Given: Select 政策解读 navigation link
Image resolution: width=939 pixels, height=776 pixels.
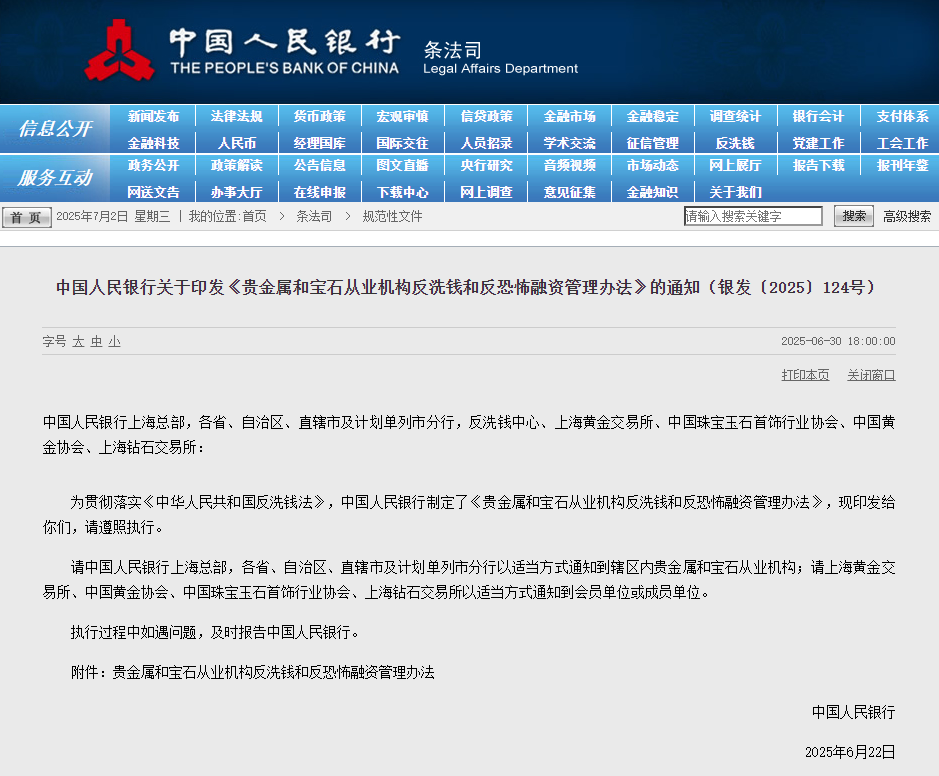Looking at the screenshot, I should pos(237,165).
